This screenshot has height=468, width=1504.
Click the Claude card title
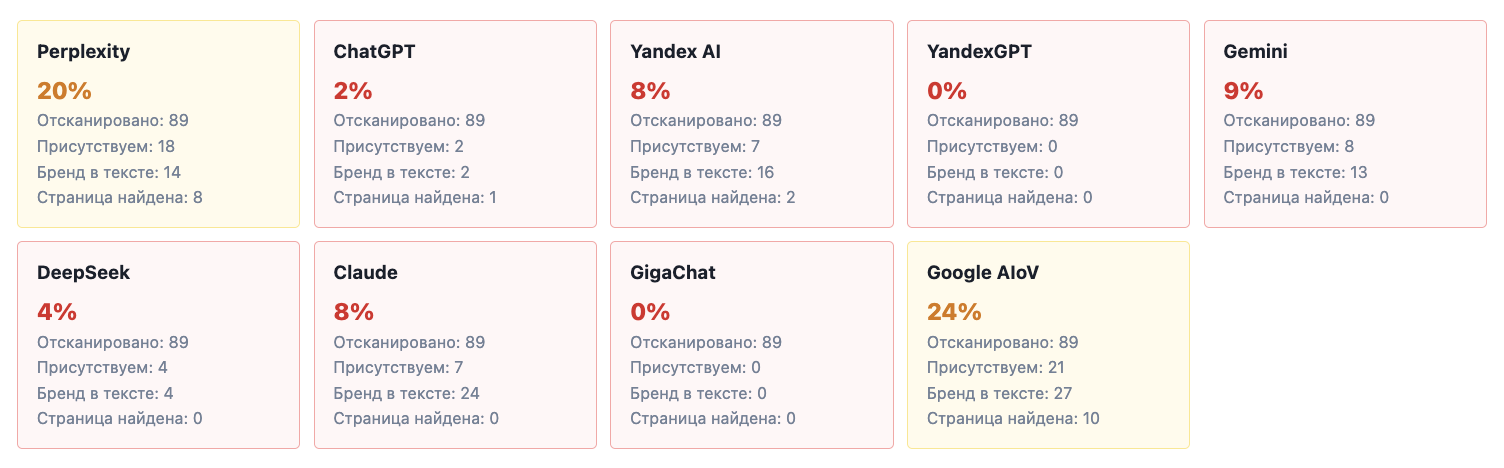[365, 273]
